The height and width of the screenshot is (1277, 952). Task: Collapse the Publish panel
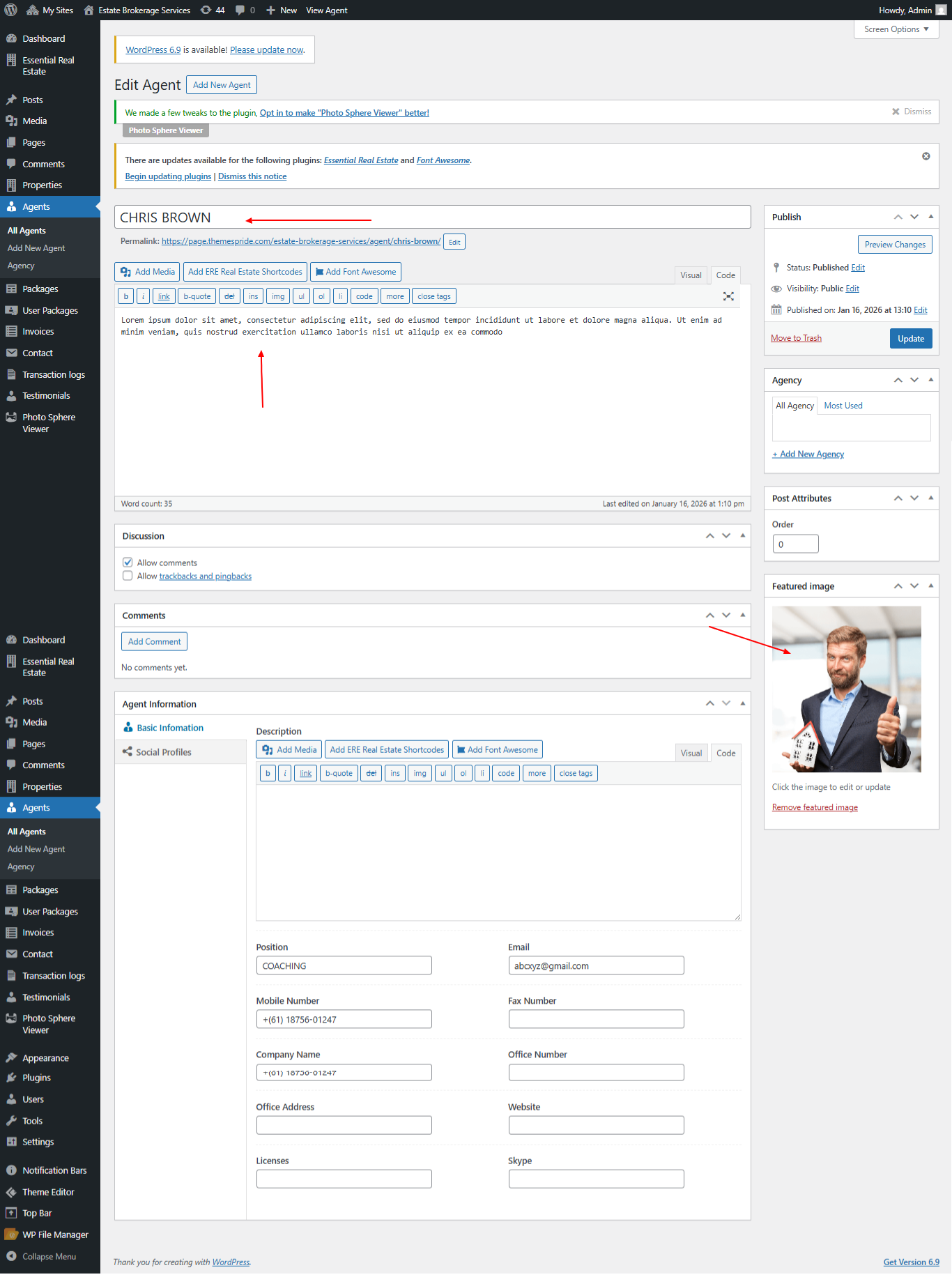coord(930,217)
